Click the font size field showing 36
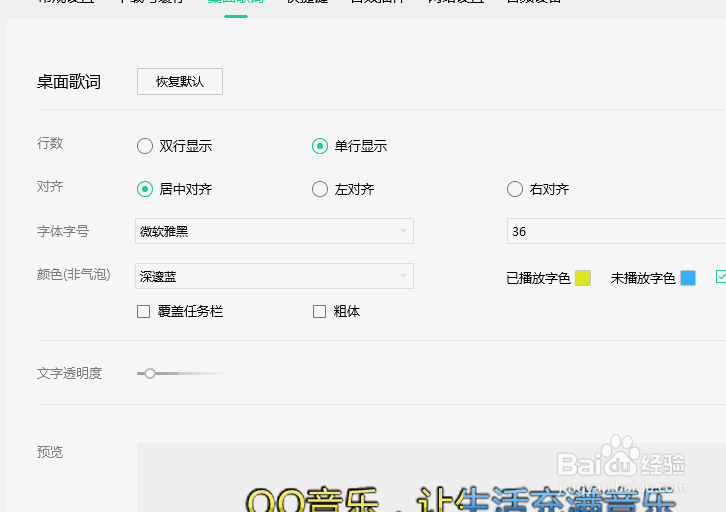The image size is (726, 512). (x=616, y=231)
